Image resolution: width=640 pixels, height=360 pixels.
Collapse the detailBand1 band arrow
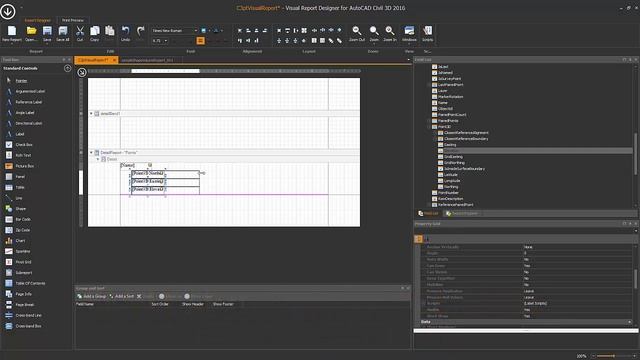coord(91,113)
